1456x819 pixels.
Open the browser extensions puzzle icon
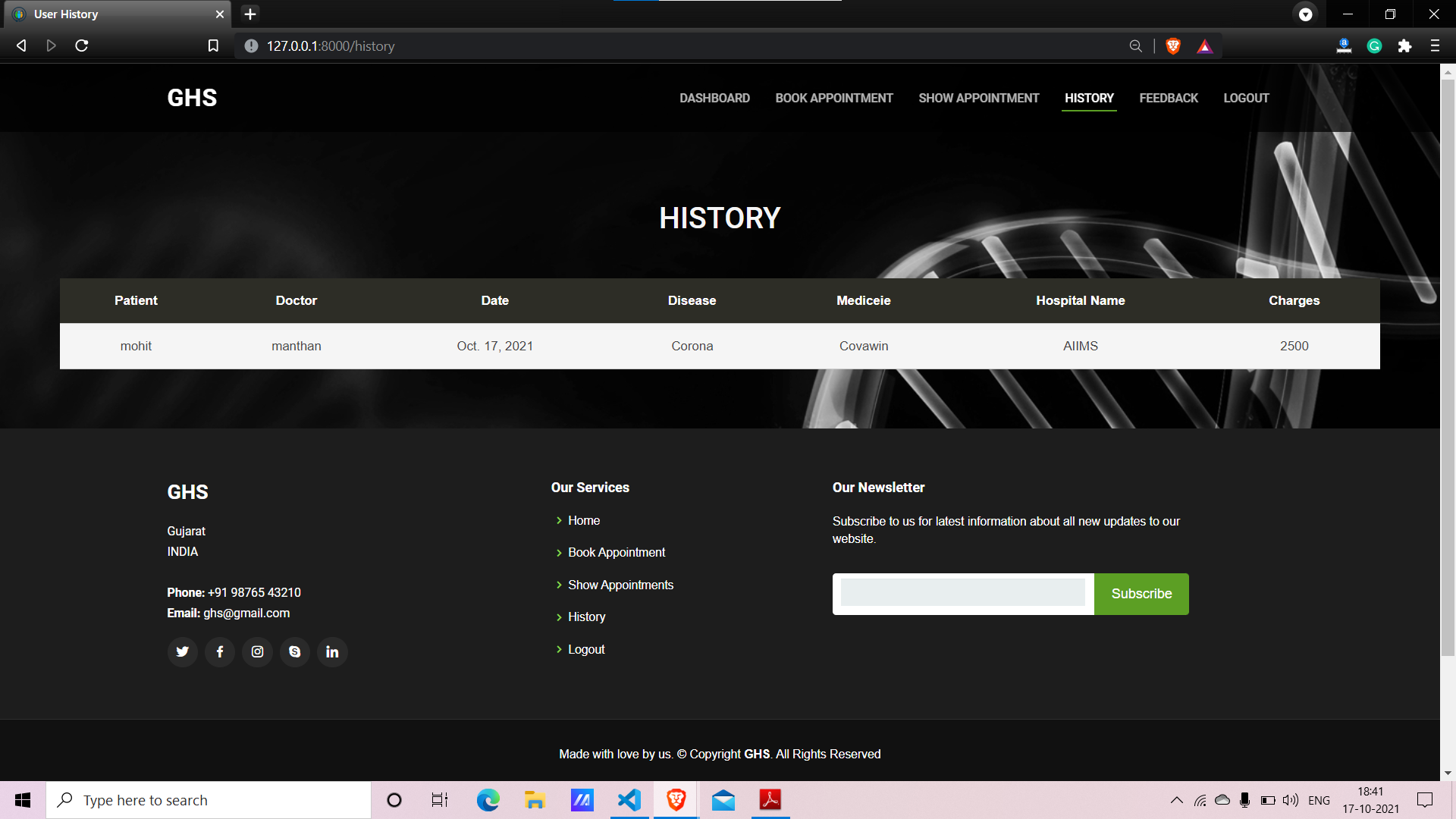[1404, 46]
